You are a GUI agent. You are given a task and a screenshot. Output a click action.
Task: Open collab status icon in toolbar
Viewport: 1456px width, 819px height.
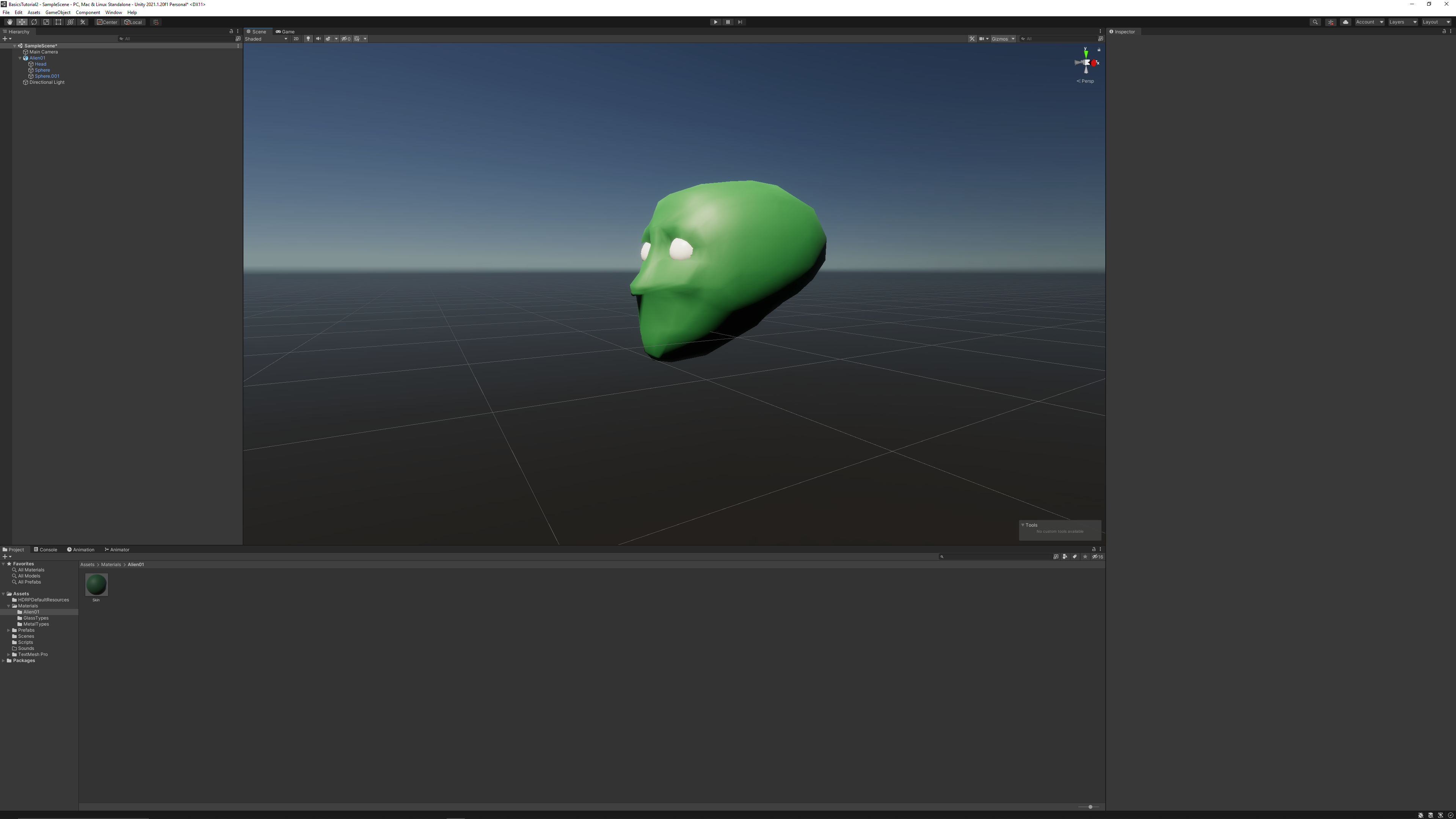(x=1331, y=22)
